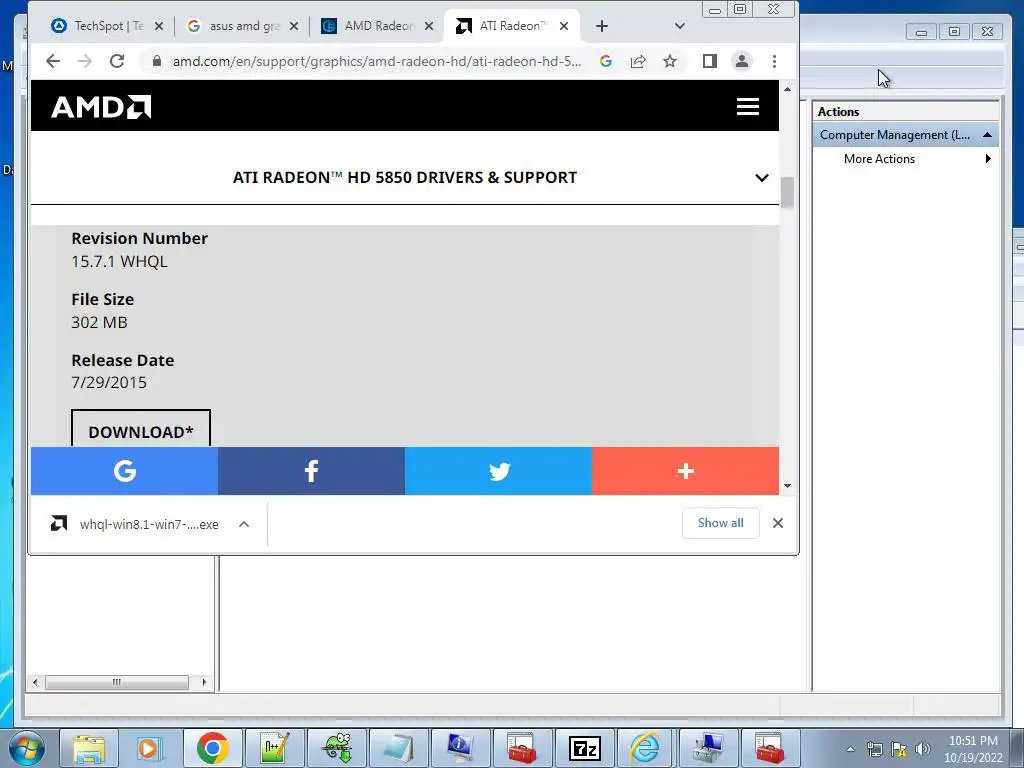Launch Internet Explorer from the taskbar

click(x=644, y=748)
